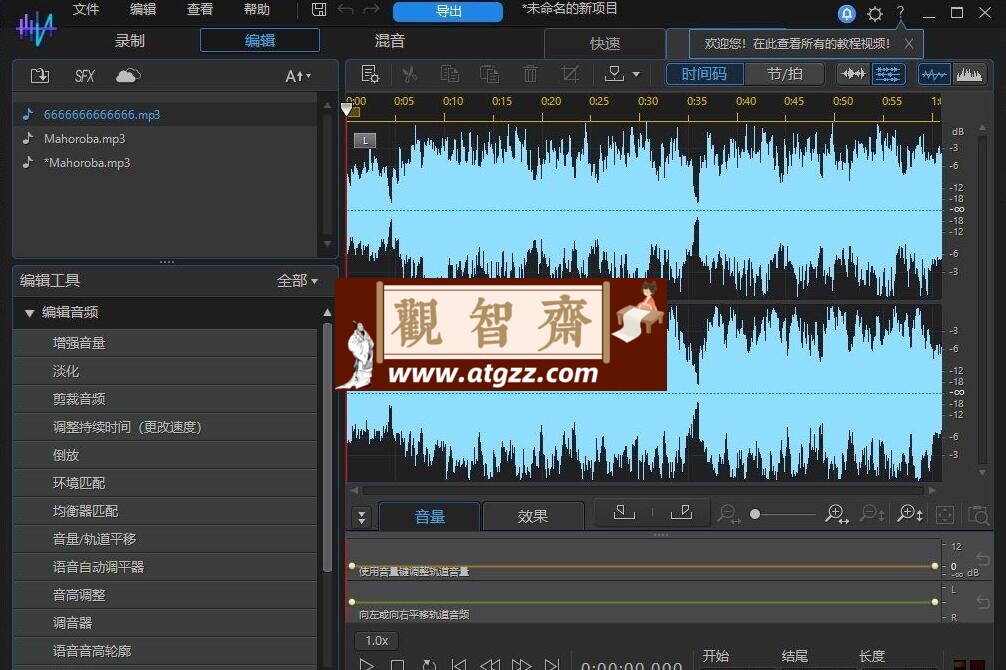Image resolution: width=1006 pixels, height=670 pixels.
Task: Switch to the 录制 room tab
Action: point(130,40)
